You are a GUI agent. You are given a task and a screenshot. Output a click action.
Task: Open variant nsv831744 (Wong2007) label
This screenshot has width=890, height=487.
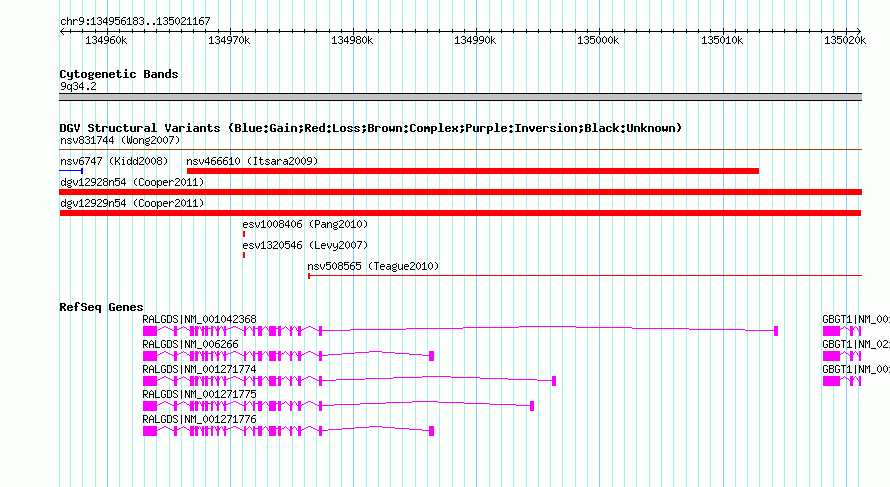point(120,140)
